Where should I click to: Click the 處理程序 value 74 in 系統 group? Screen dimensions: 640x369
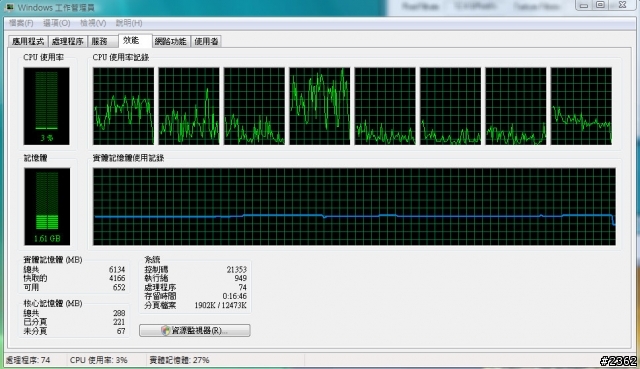[x=242, y=287]
